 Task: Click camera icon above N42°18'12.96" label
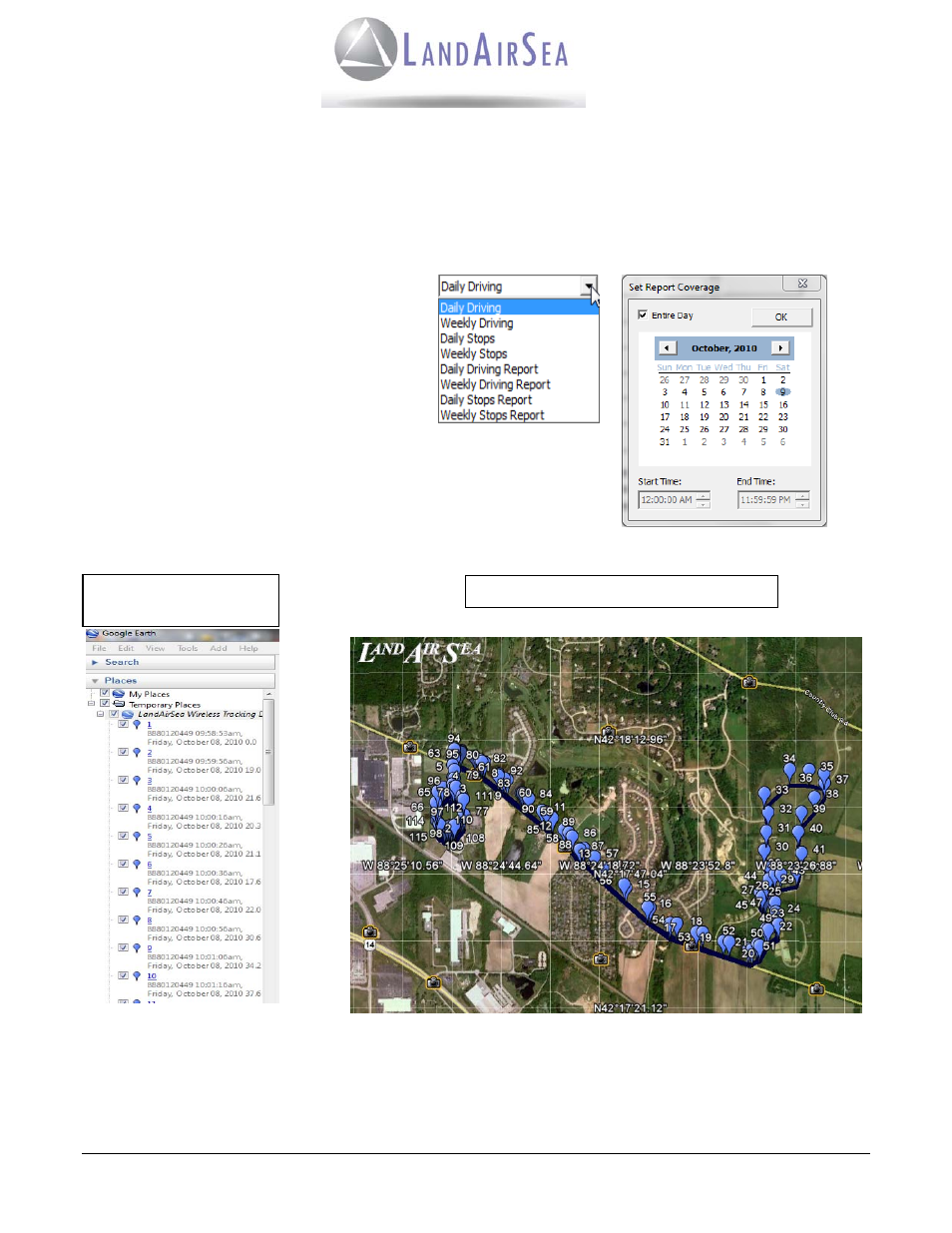607,730
